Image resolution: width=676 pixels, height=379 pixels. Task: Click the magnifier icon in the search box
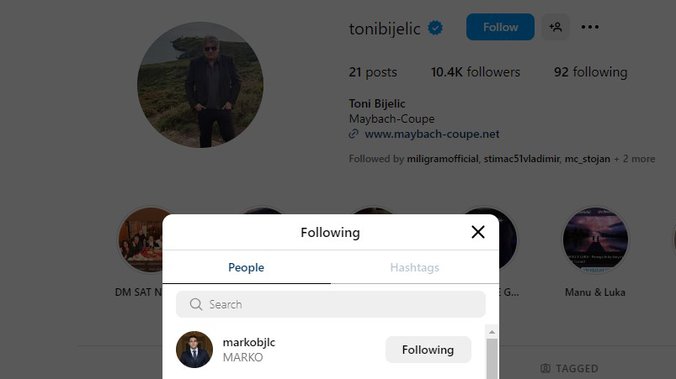tap(196, 304)
